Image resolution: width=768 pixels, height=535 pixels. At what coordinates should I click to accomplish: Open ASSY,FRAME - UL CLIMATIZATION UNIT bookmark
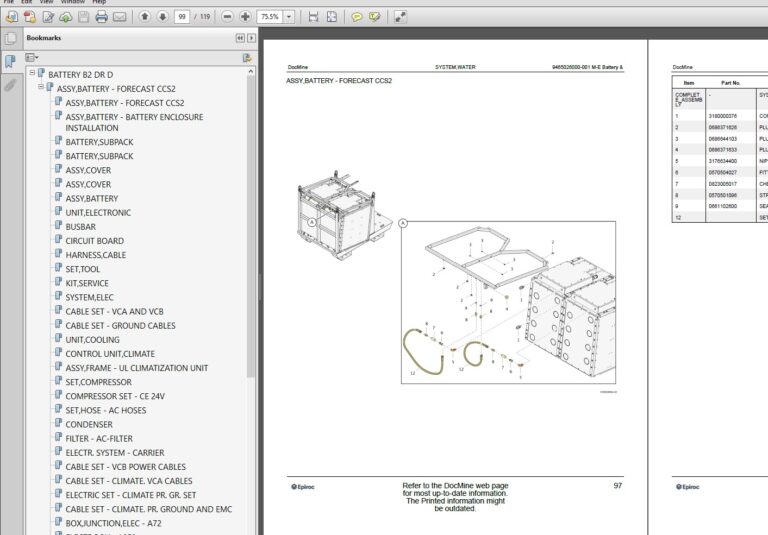[137, 368]
